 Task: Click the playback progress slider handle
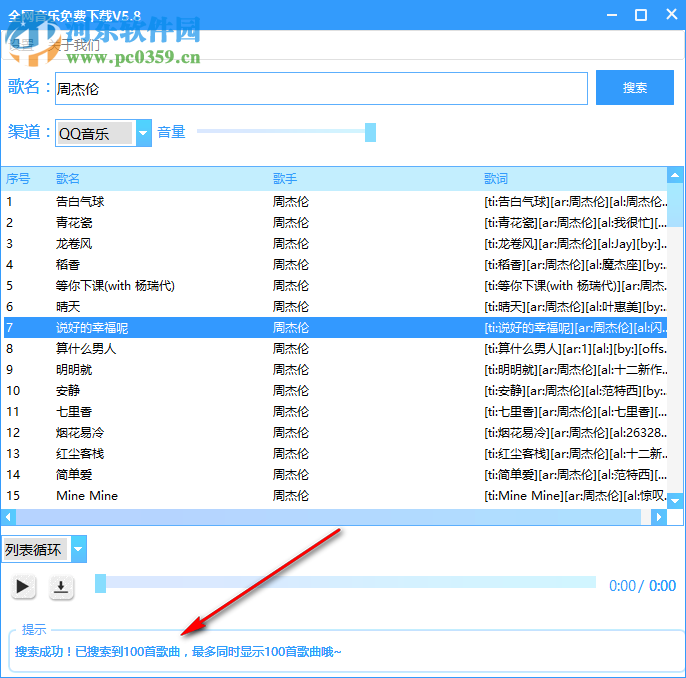(x=101, y=583)
